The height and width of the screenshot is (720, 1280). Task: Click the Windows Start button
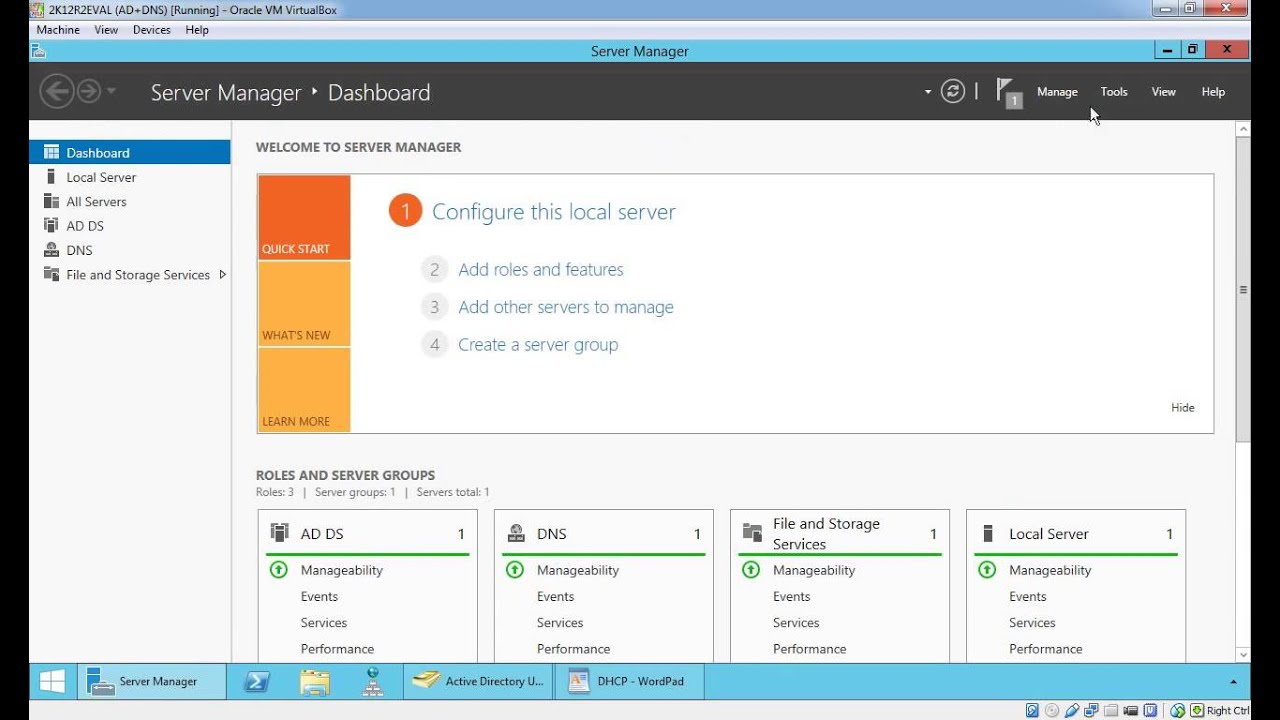(x=52, y=681)
